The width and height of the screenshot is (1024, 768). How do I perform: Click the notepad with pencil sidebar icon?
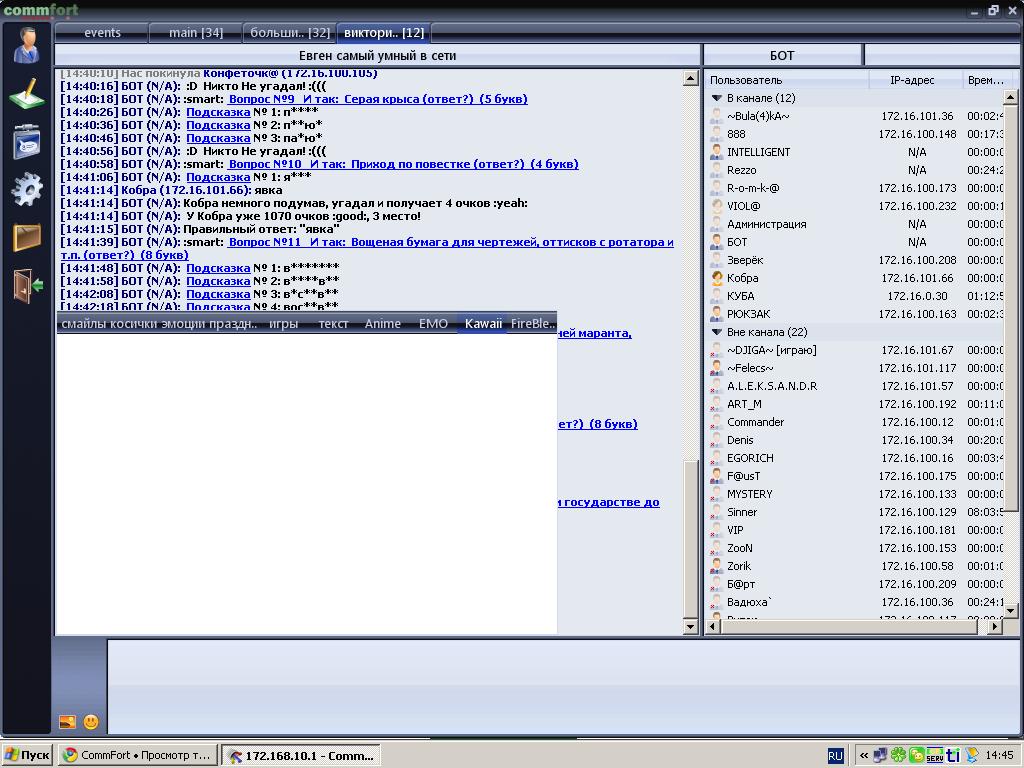[x=27, y=93]
